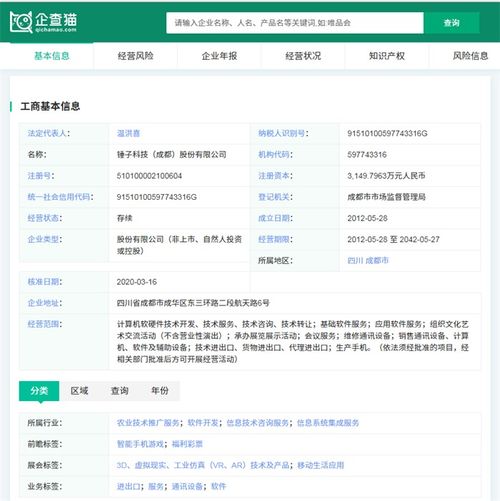Select the registration number 510100002100604

(149, 176)
